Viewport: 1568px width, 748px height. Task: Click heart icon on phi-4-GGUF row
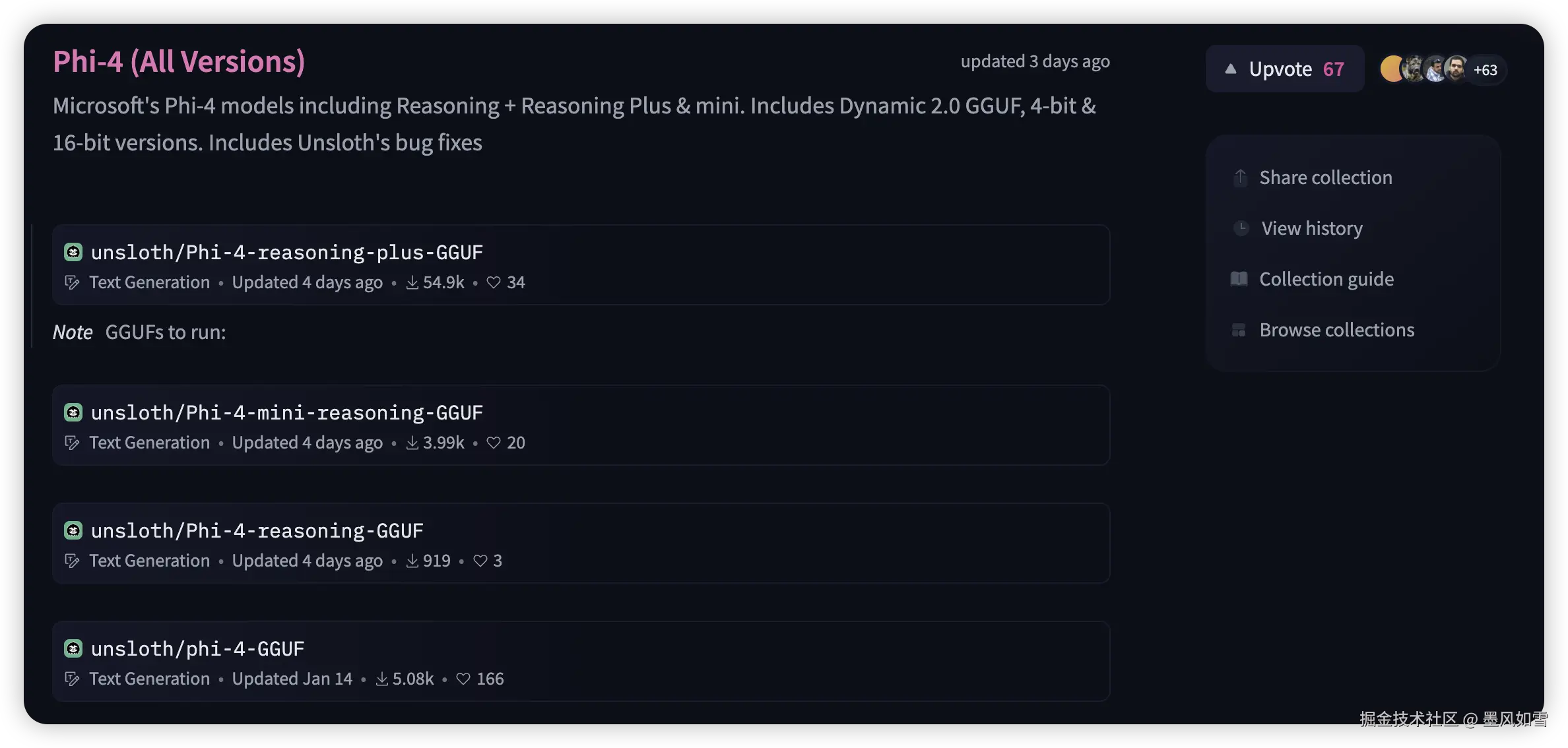[x=463, y=679]
